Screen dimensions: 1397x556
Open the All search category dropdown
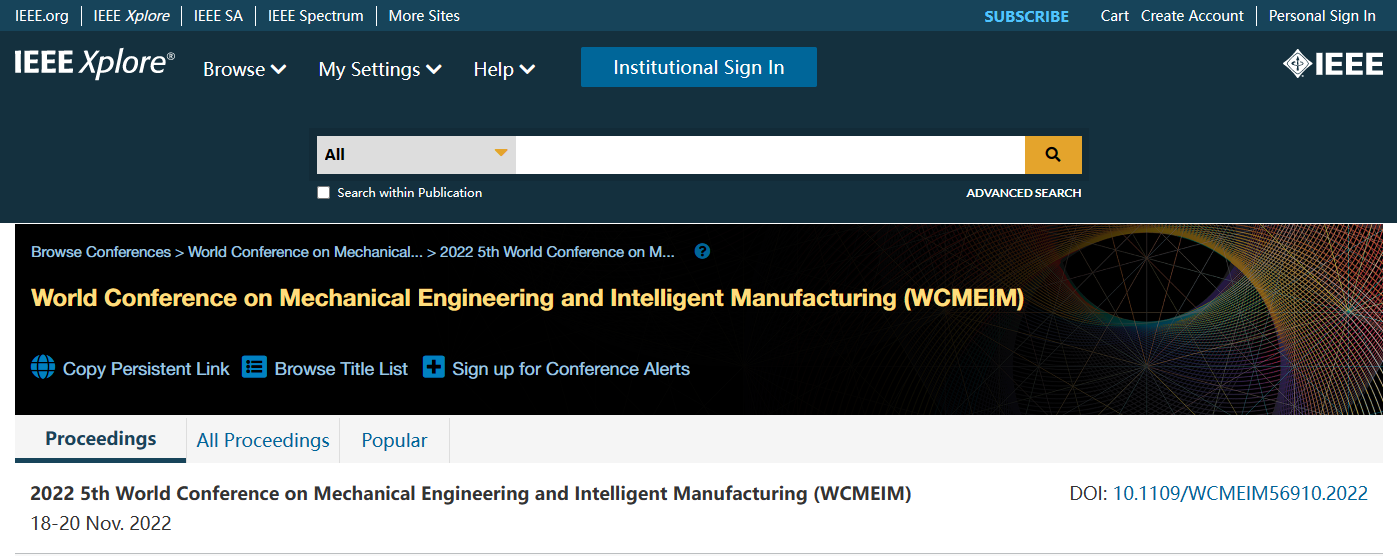[416, 155]
